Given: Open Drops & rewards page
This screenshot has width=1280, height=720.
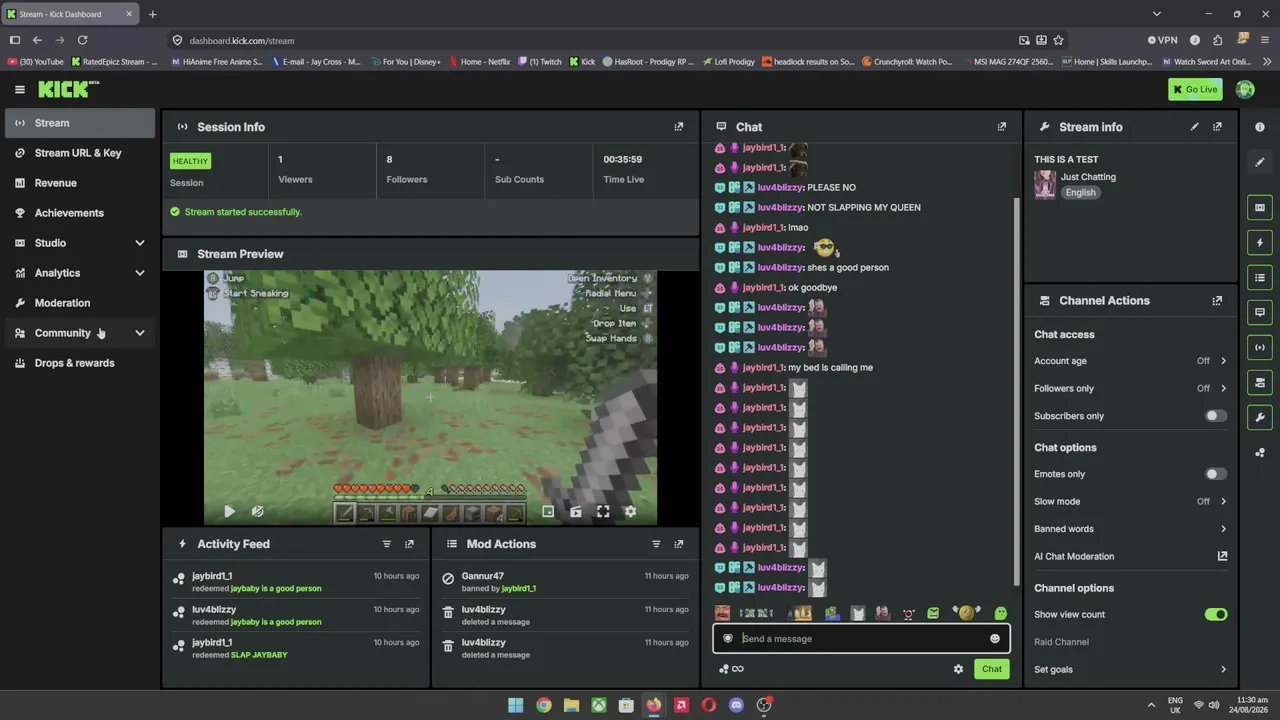Looking at the screenshot, I should 80,363.
